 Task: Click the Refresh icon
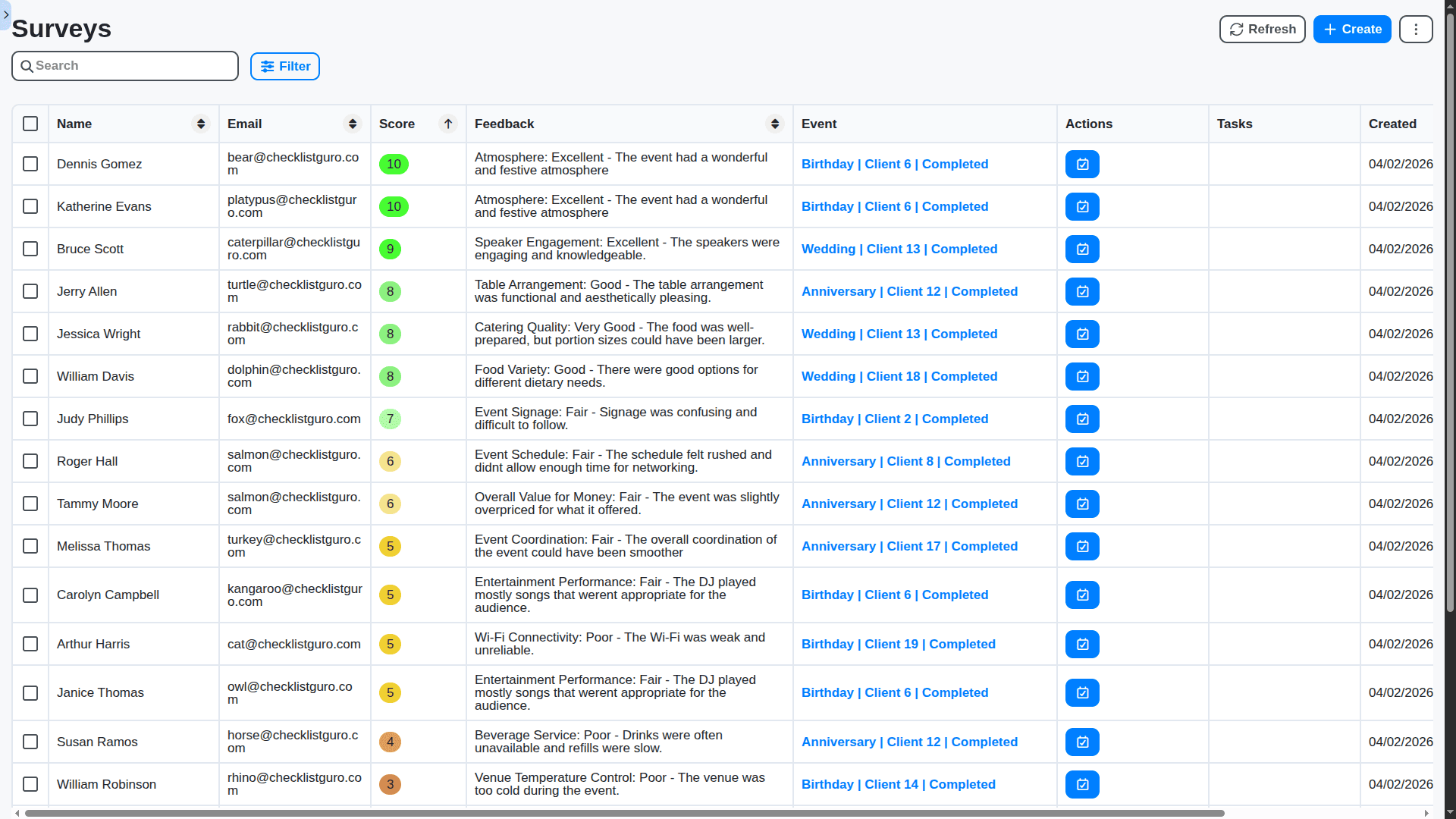coord(1236,29)
